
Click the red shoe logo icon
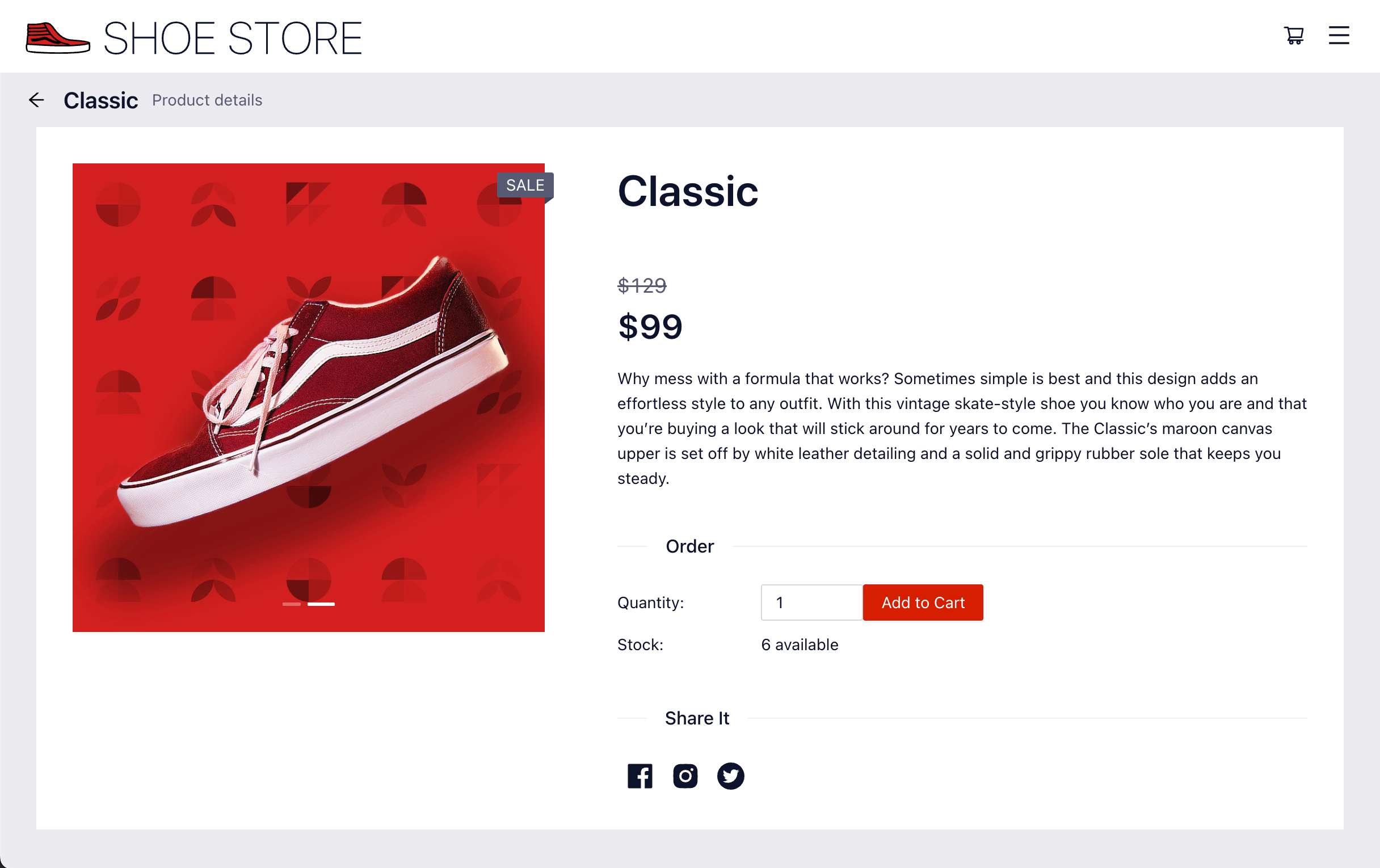(58, 38)
